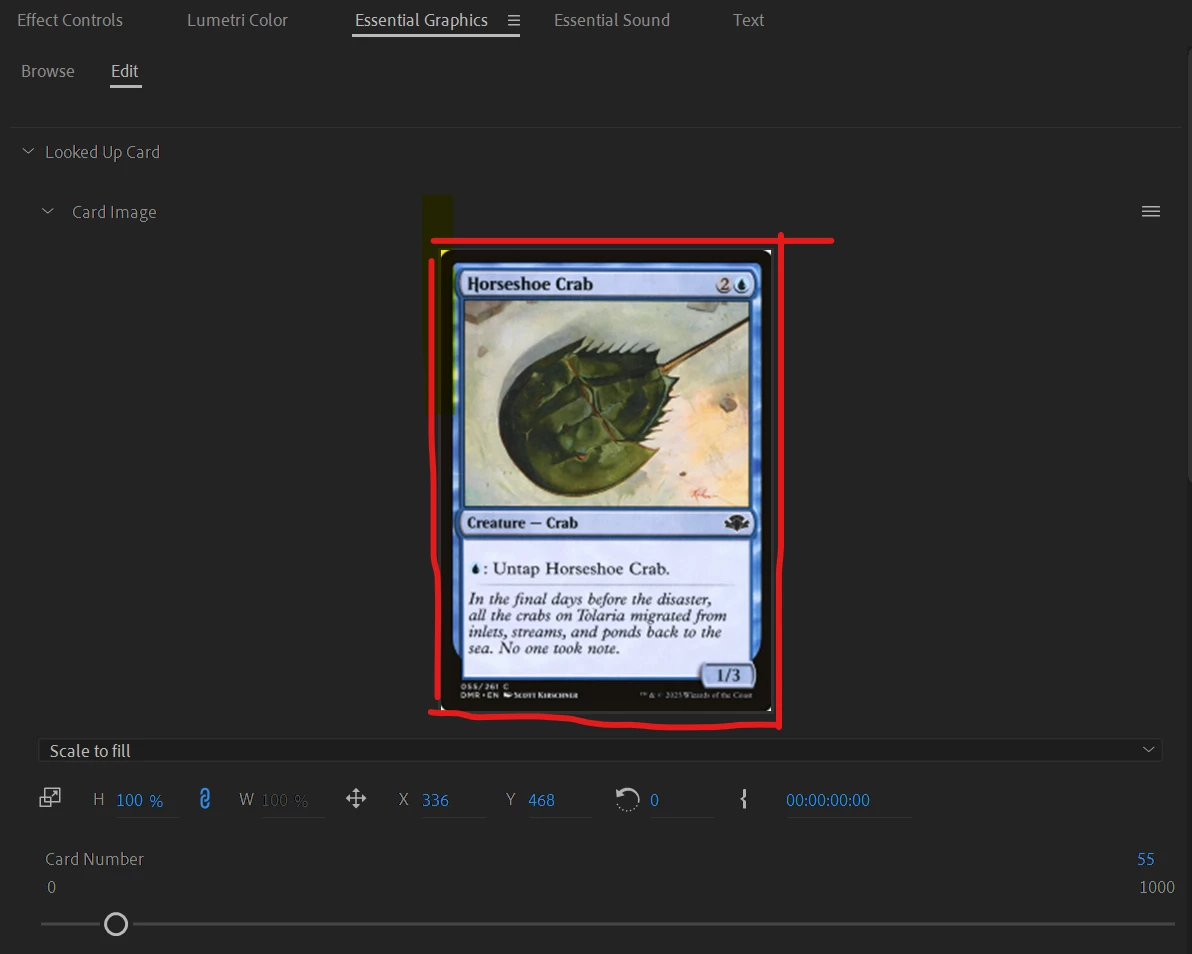Screen dimensions: 1192x954
Task: Open the Essential Graphics panel menu icon
Action: pos(514,21)
